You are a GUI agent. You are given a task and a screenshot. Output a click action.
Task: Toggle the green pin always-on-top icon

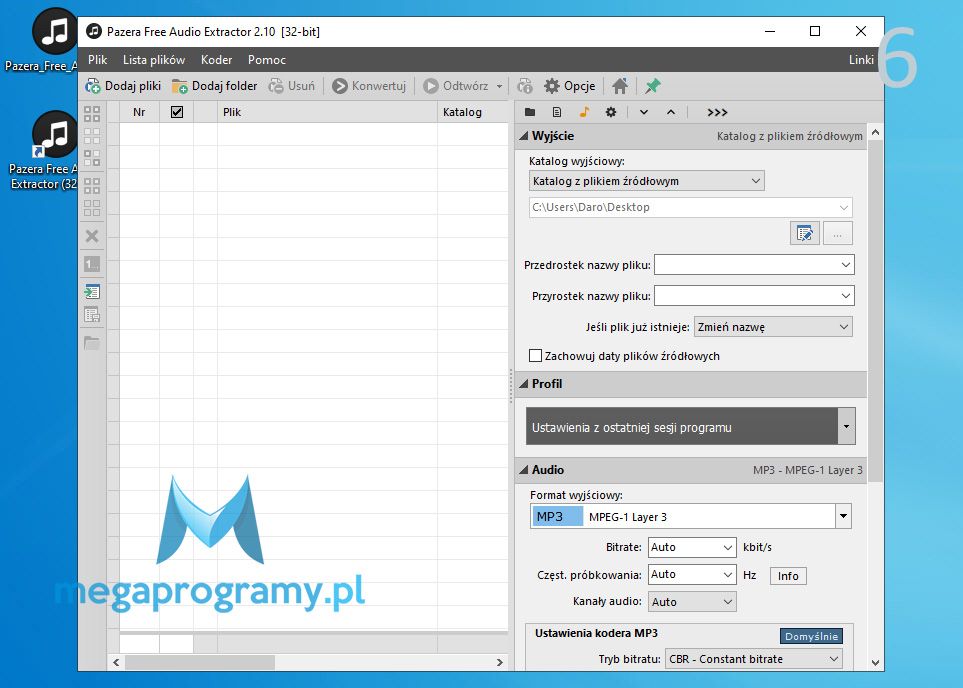click(652, 86)
